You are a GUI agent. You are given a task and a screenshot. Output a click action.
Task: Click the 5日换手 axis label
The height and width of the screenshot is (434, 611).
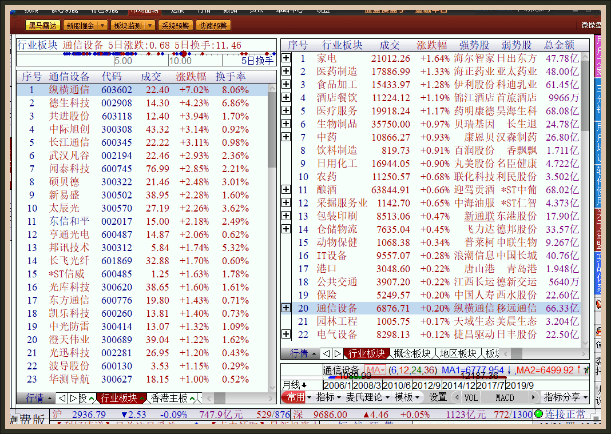tap(257, 61)
